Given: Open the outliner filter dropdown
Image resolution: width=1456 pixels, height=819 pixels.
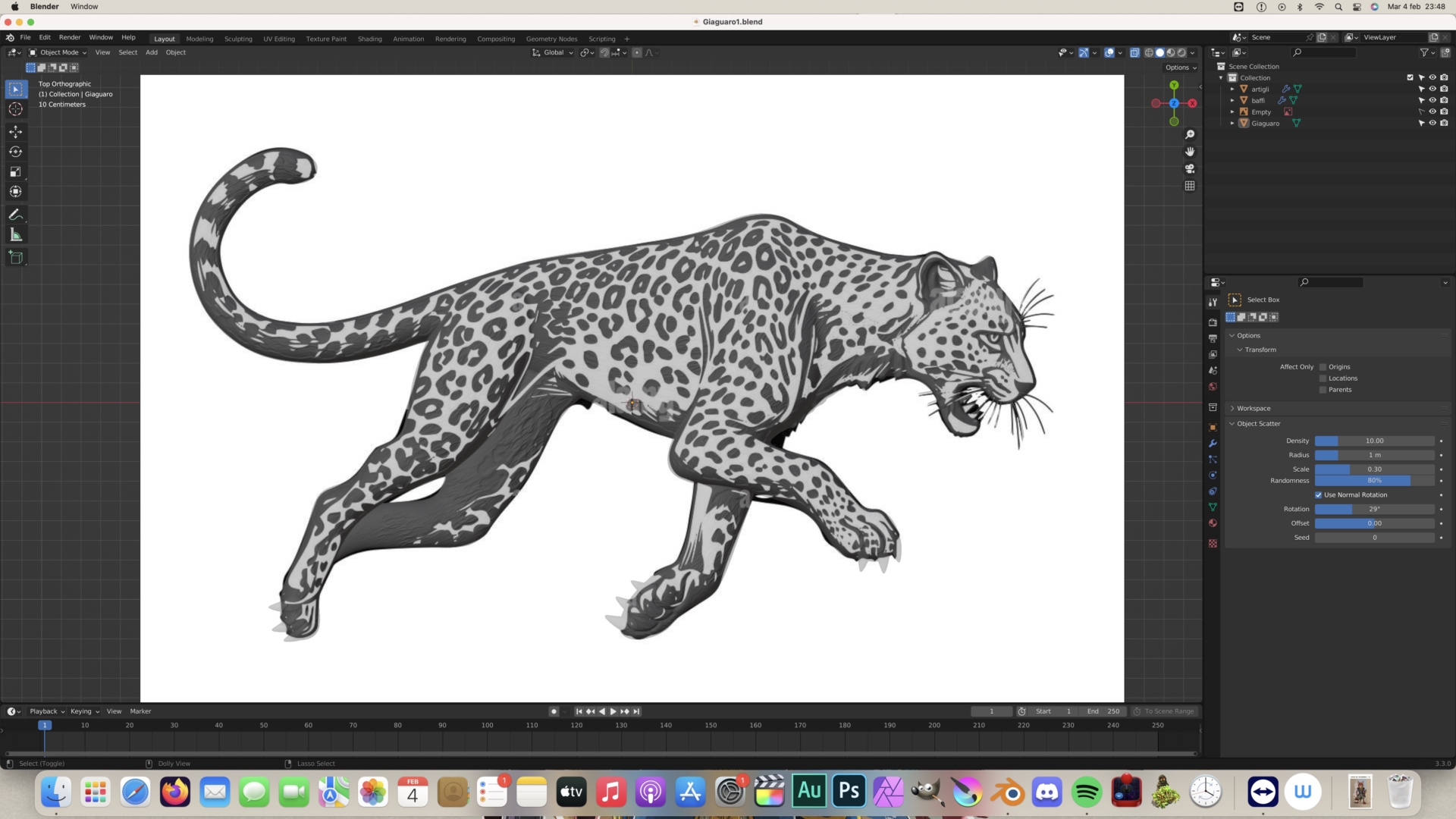Looking at the screenshot, I should (x=1426, y=53).
